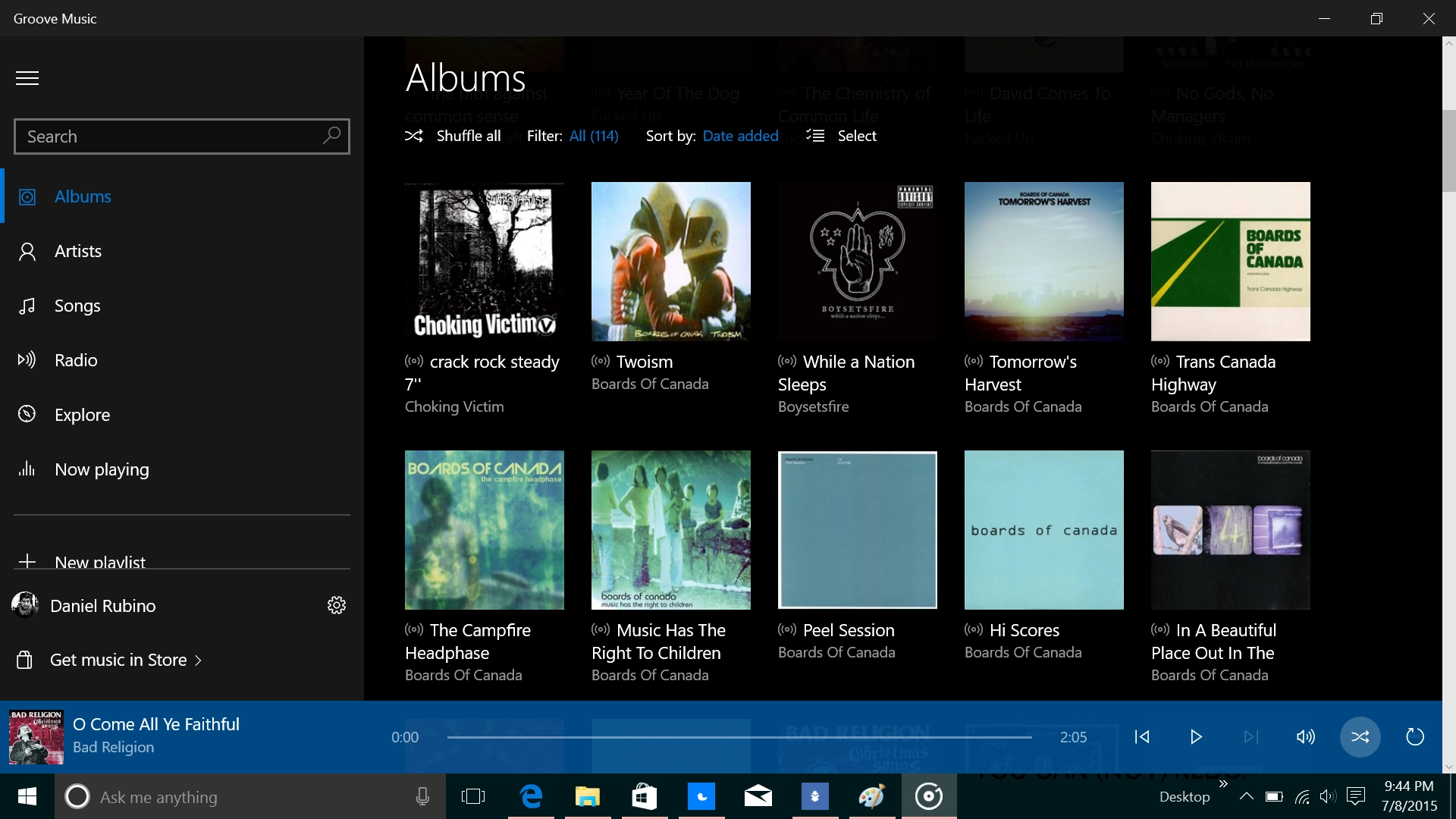This screenshot has height=819, width=1456.
Task: Open the Filter All (114) dropdown
Action: (593, 136)
